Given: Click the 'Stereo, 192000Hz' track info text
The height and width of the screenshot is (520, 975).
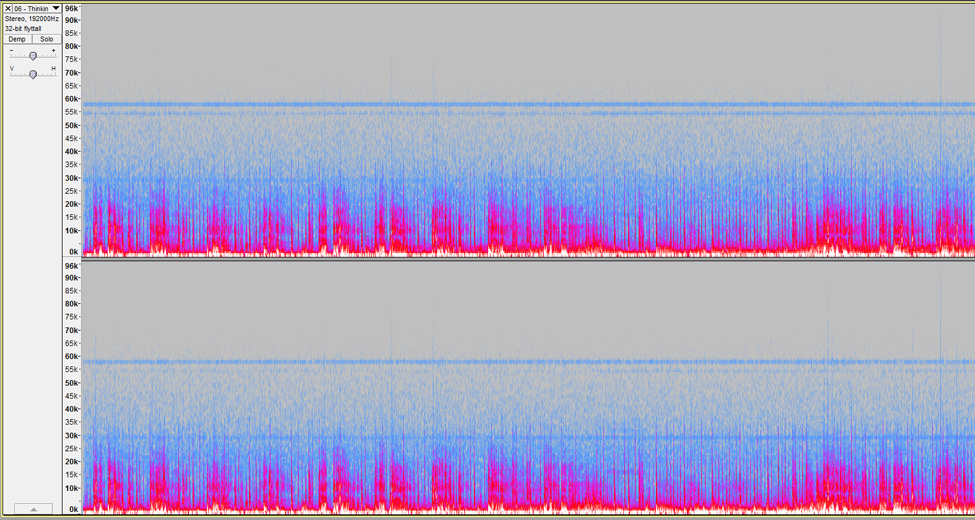Looking at the screenshot, I should click(x=32, y=19).
